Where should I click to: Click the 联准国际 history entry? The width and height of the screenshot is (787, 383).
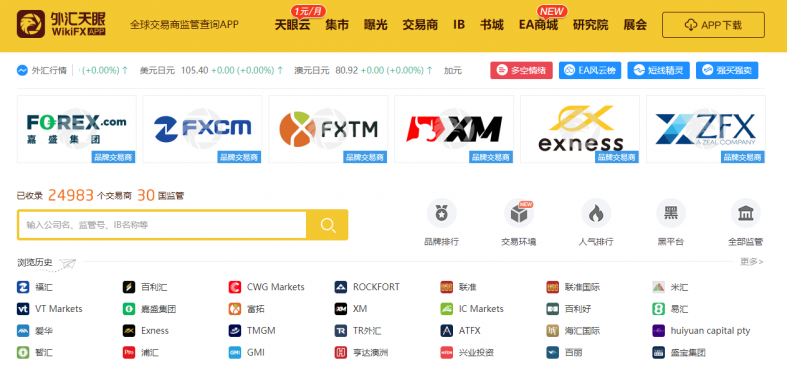(573, 287)
